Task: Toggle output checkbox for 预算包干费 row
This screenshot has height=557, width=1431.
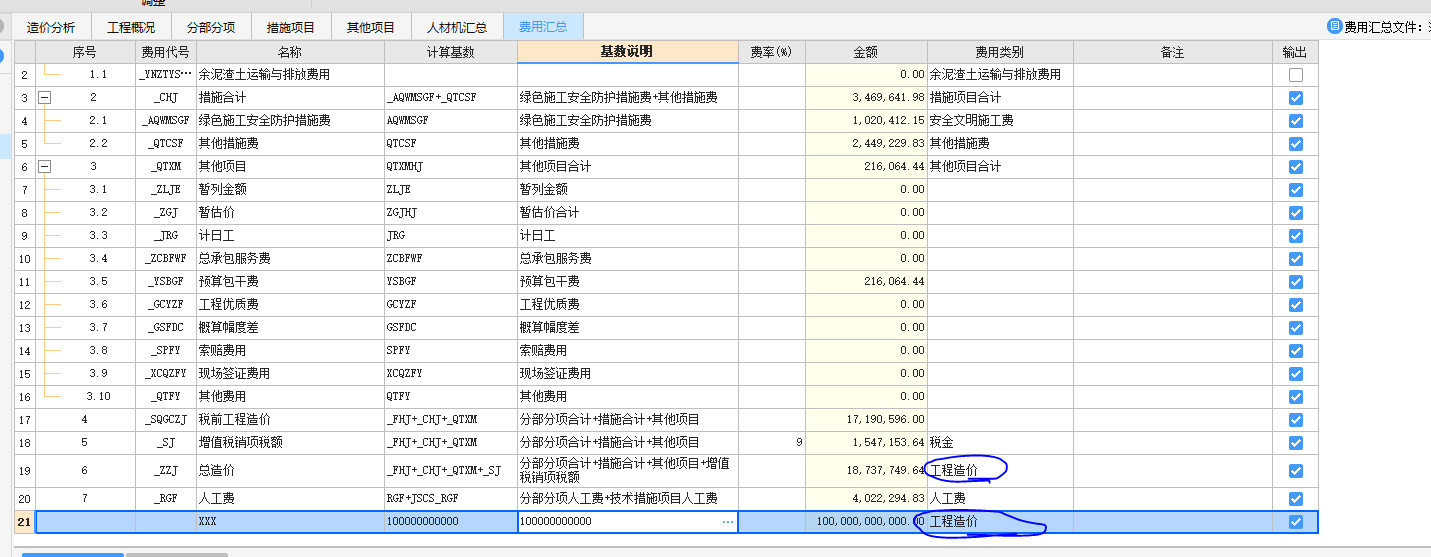Action: click(x=1296, y=282)
